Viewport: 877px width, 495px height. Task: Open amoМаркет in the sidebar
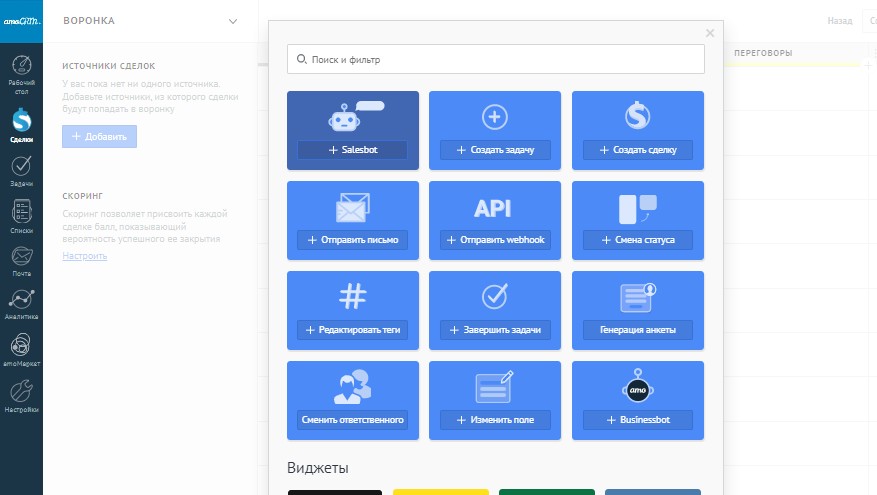(x=21, y=350)
